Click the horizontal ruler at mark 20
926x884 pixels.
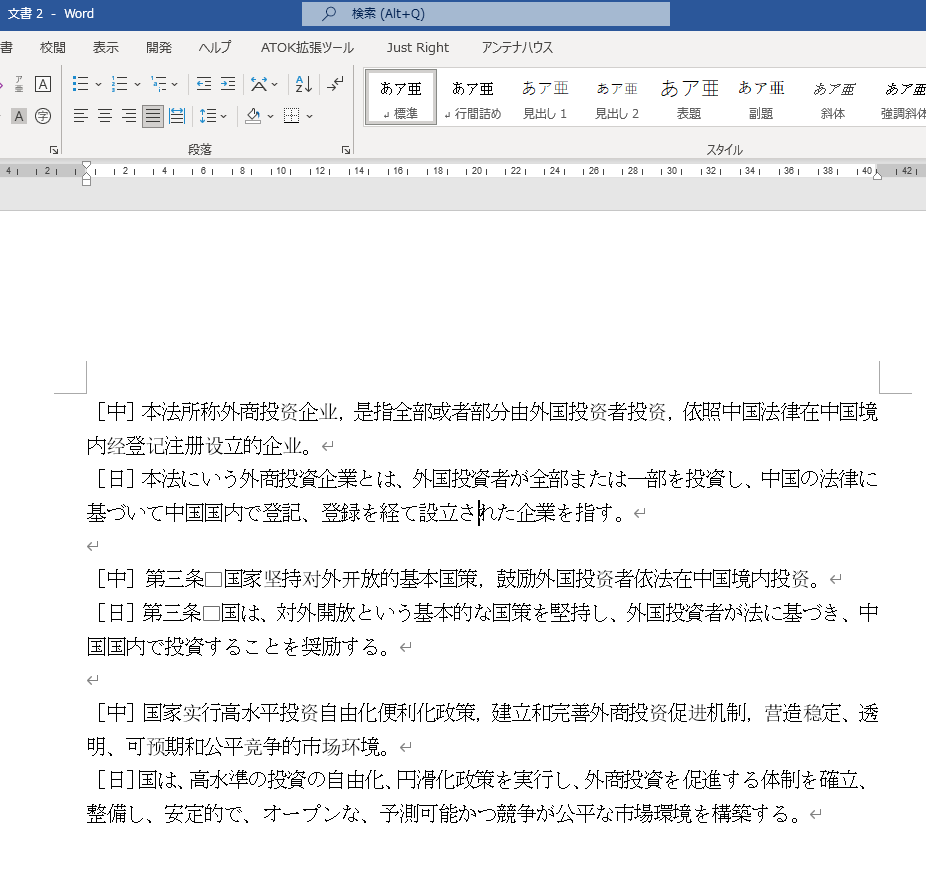pos(477,171)
